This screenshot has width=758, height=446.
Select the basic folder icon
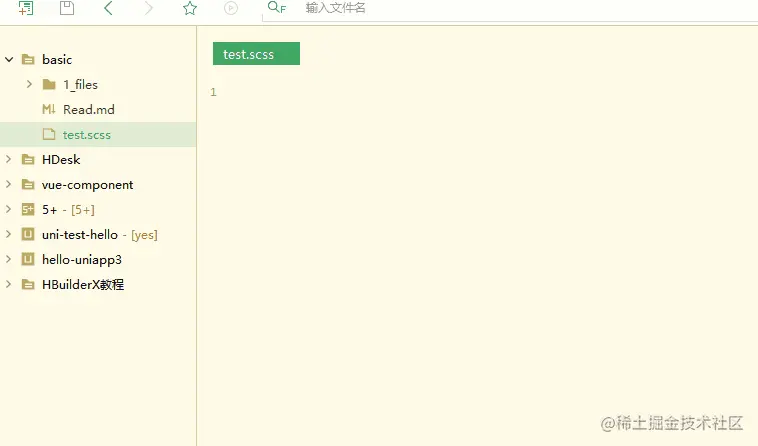[x=29, y=59]
